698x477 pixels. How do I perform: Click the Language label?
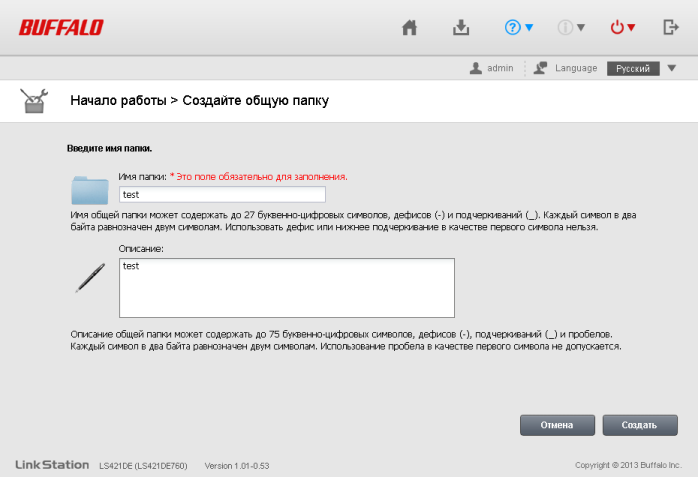pos(576,68)
